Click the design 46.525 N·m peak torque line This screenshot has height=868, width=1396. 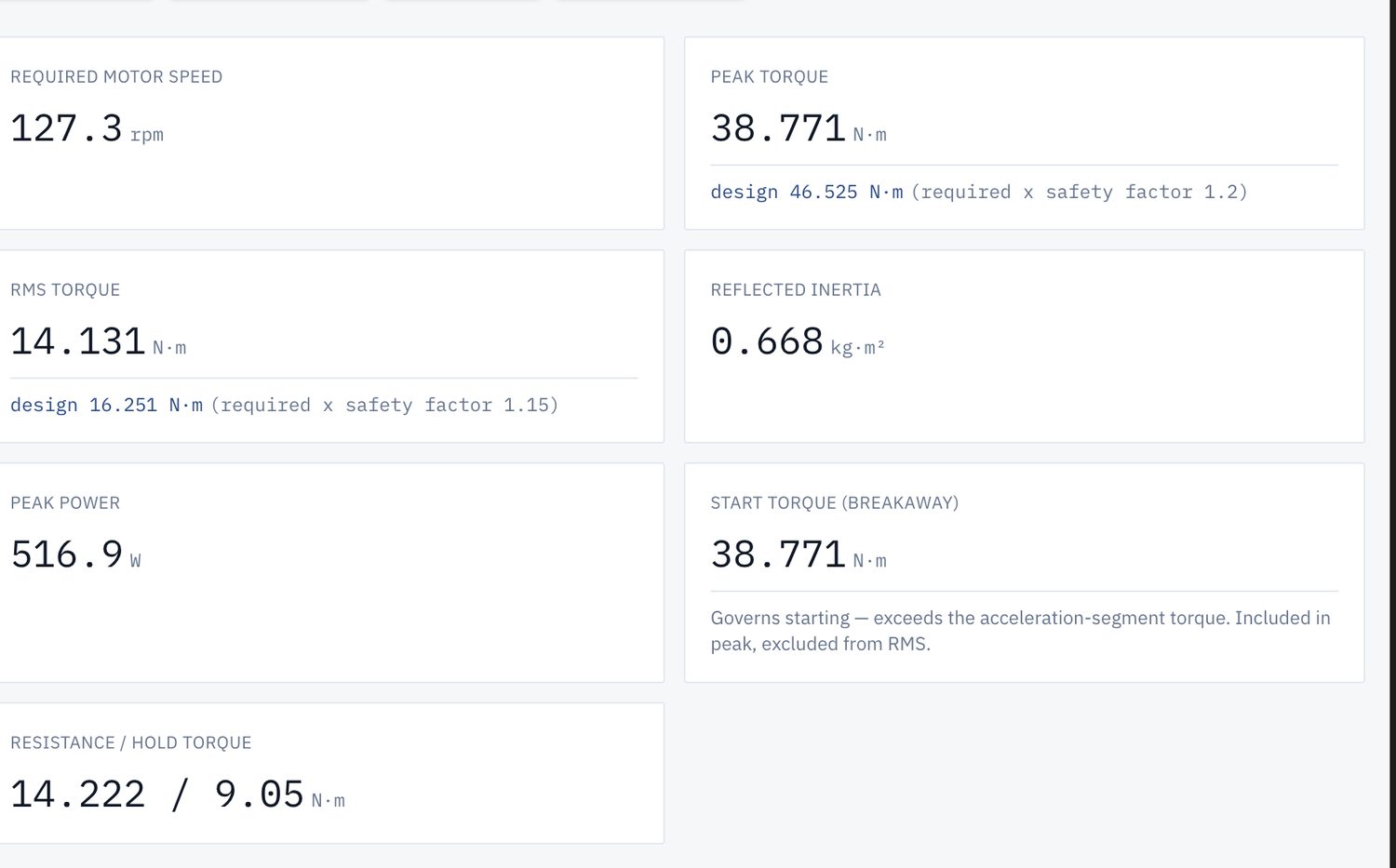978,193
